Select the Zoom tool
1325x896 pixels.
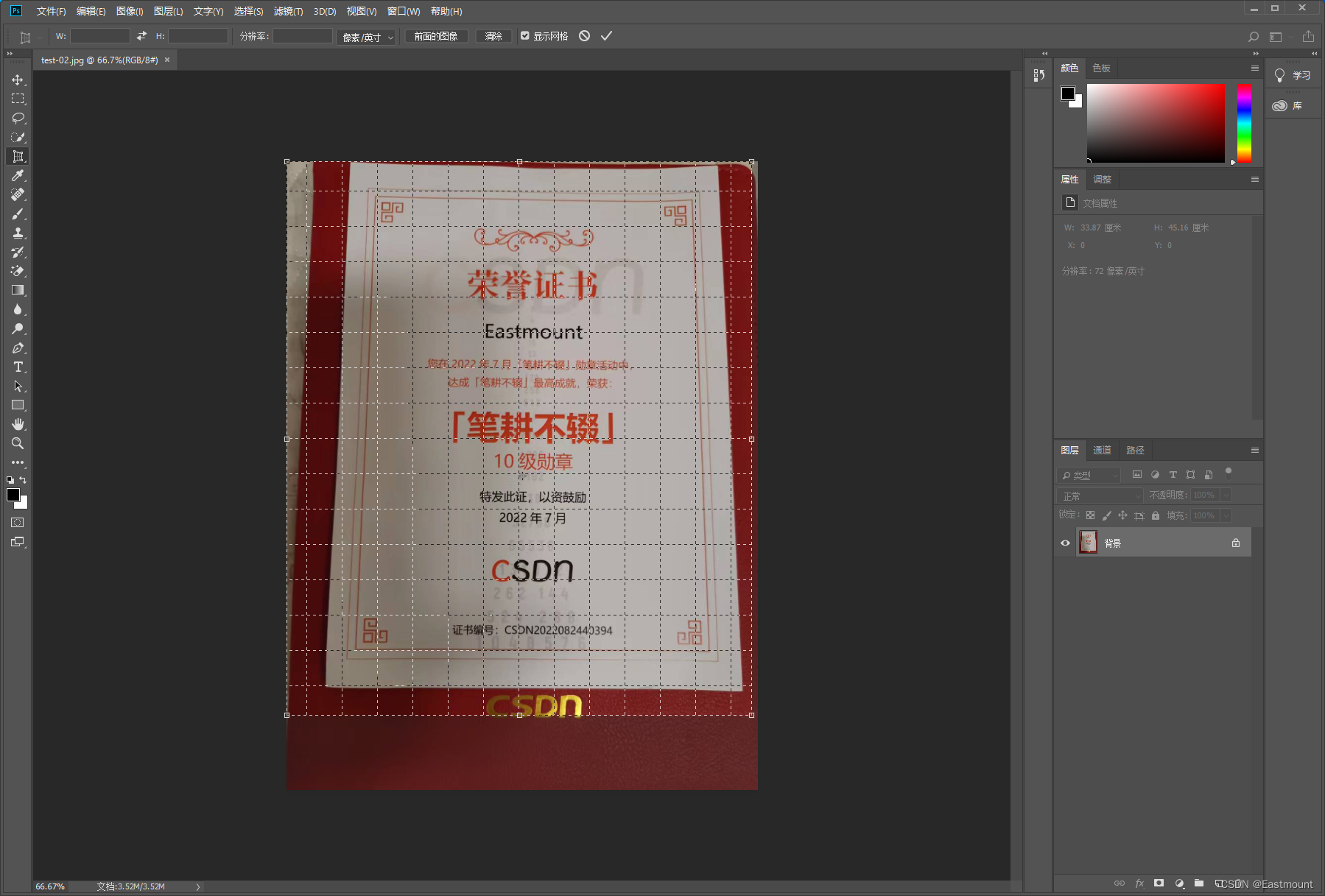[x=18, y=443]
